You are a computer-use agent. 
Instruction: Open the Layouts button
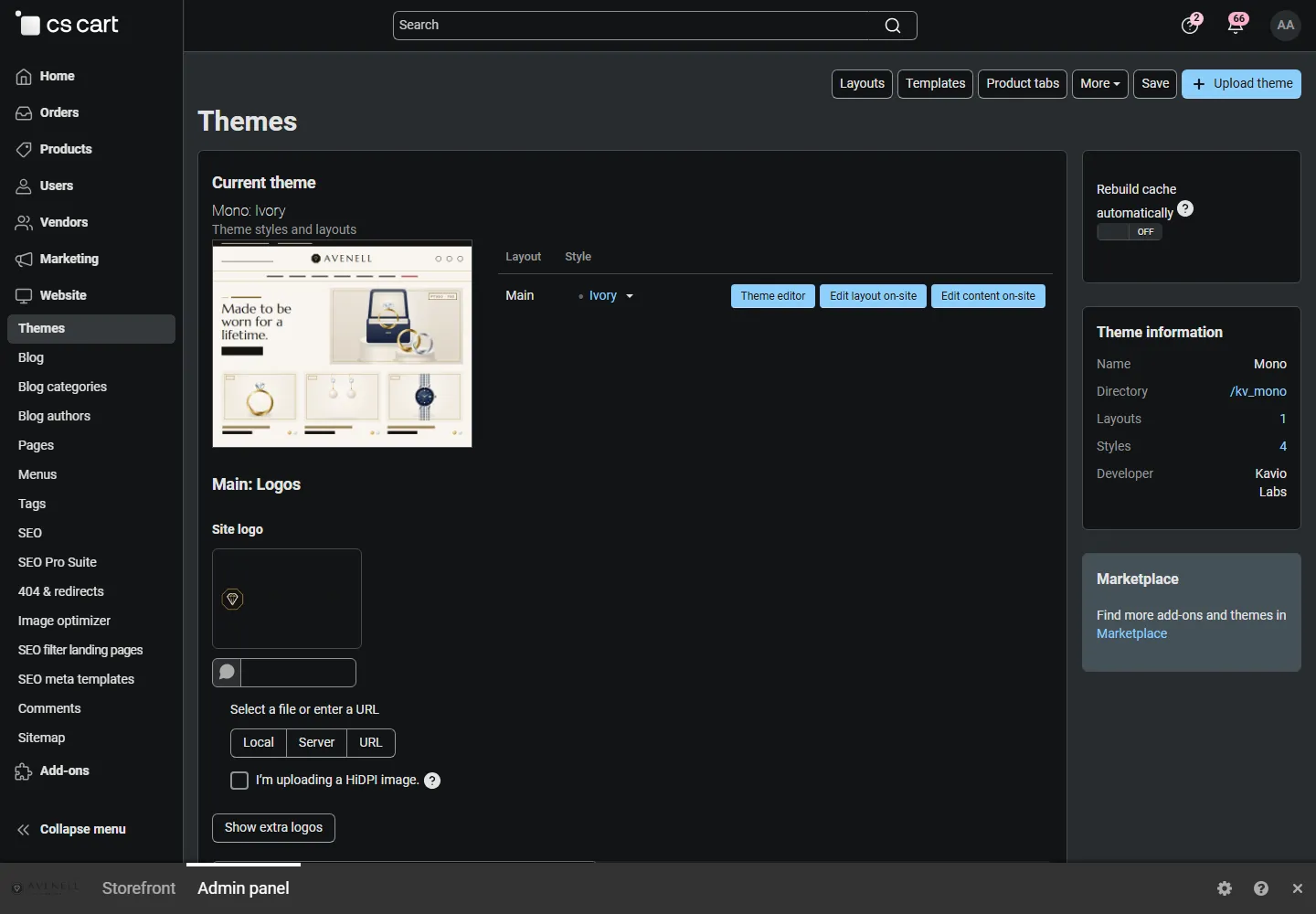[x=862, y=84]
